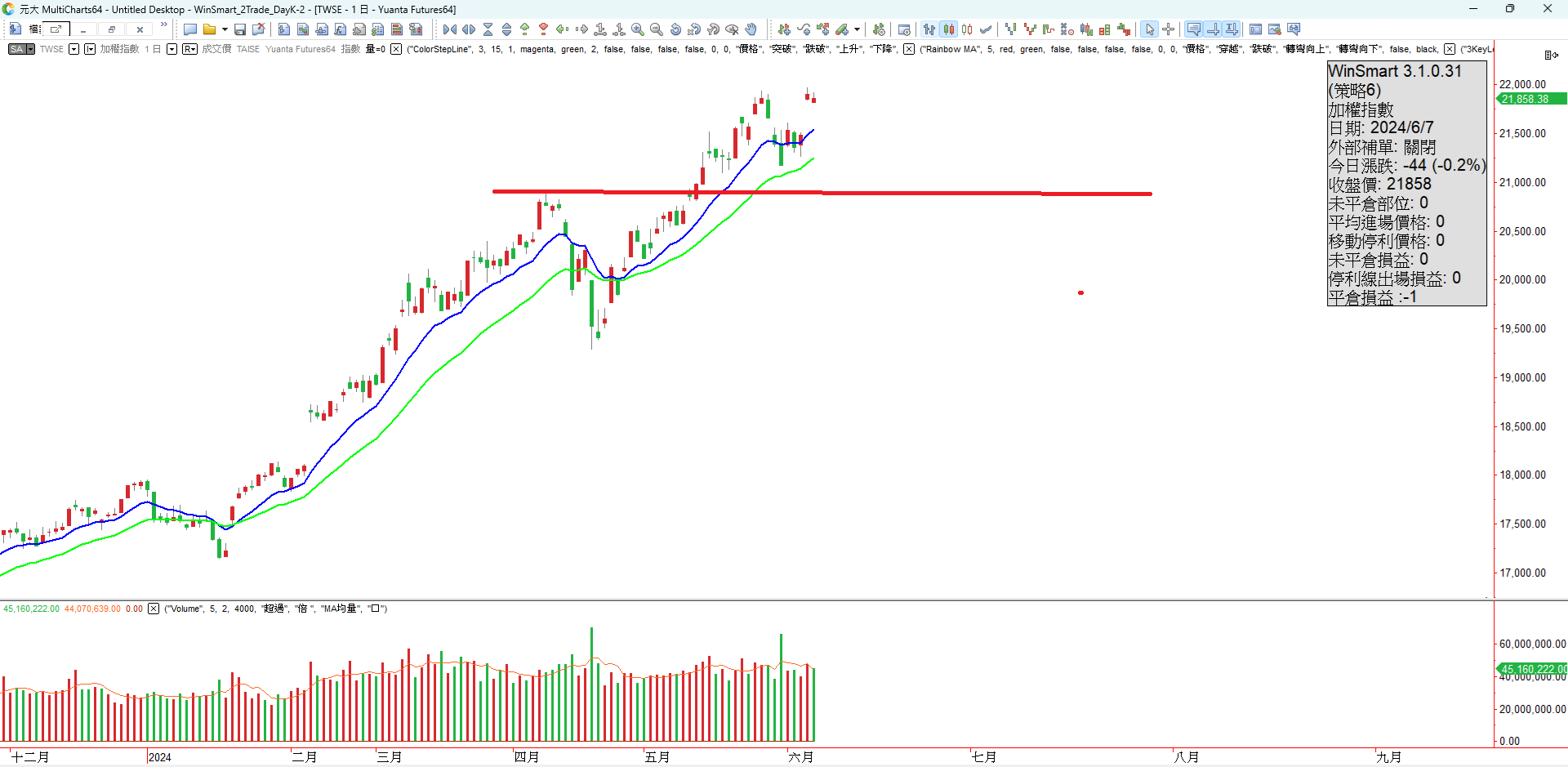Toggle the Rainbow MA study checkbox
This screenshot has width=1568, height=767.
coord(909,49)
